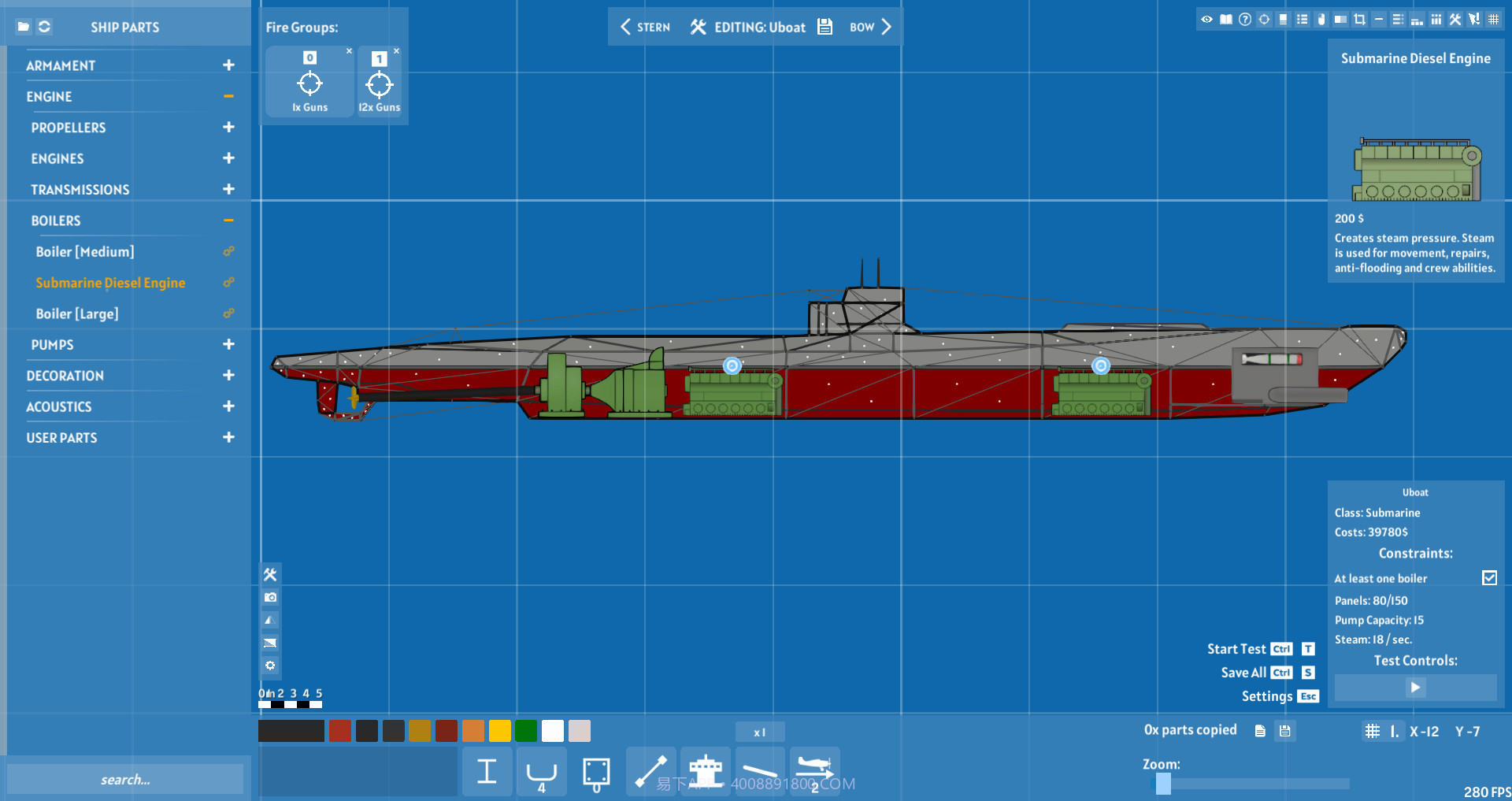Uncheck the At least one boiler constraint
The width and height of the screenshot is (1512, 801).
tap(1490, 577)
